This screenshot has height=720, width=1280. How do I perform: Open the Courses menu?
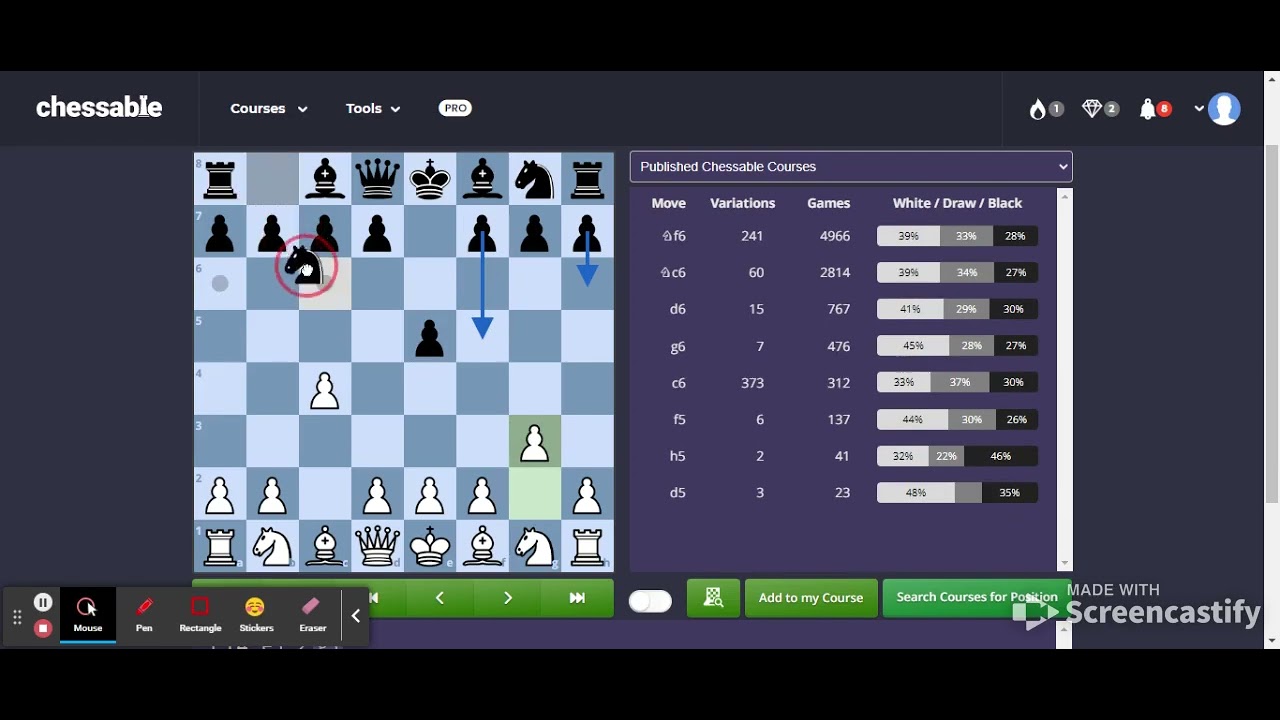tap(268, 108)
